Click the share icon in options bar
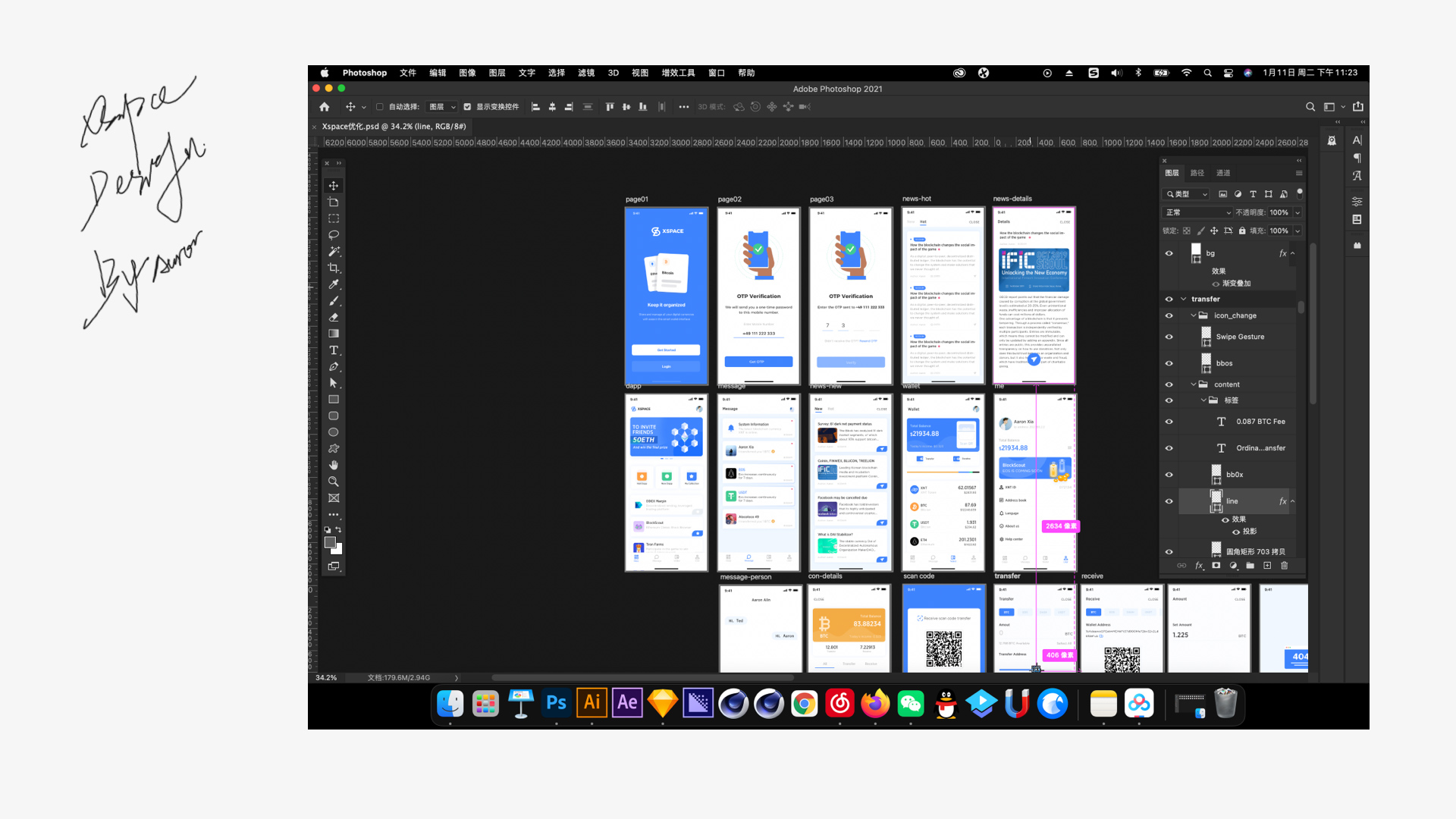Screen dimensions: 1456x819 coord(1358,107)
